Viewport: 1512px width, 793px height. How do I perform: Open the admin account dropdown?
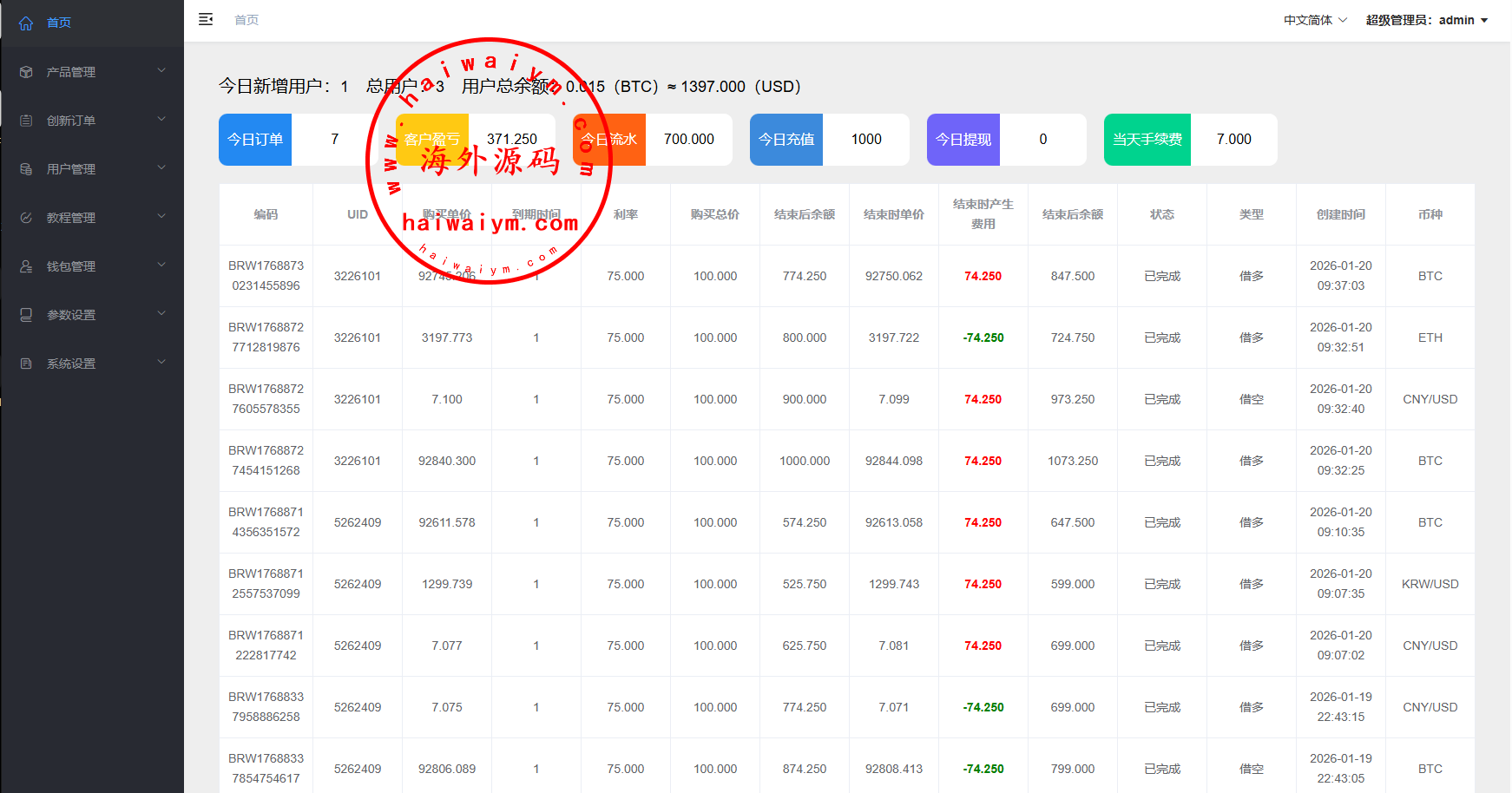[x=1426, y=20]
